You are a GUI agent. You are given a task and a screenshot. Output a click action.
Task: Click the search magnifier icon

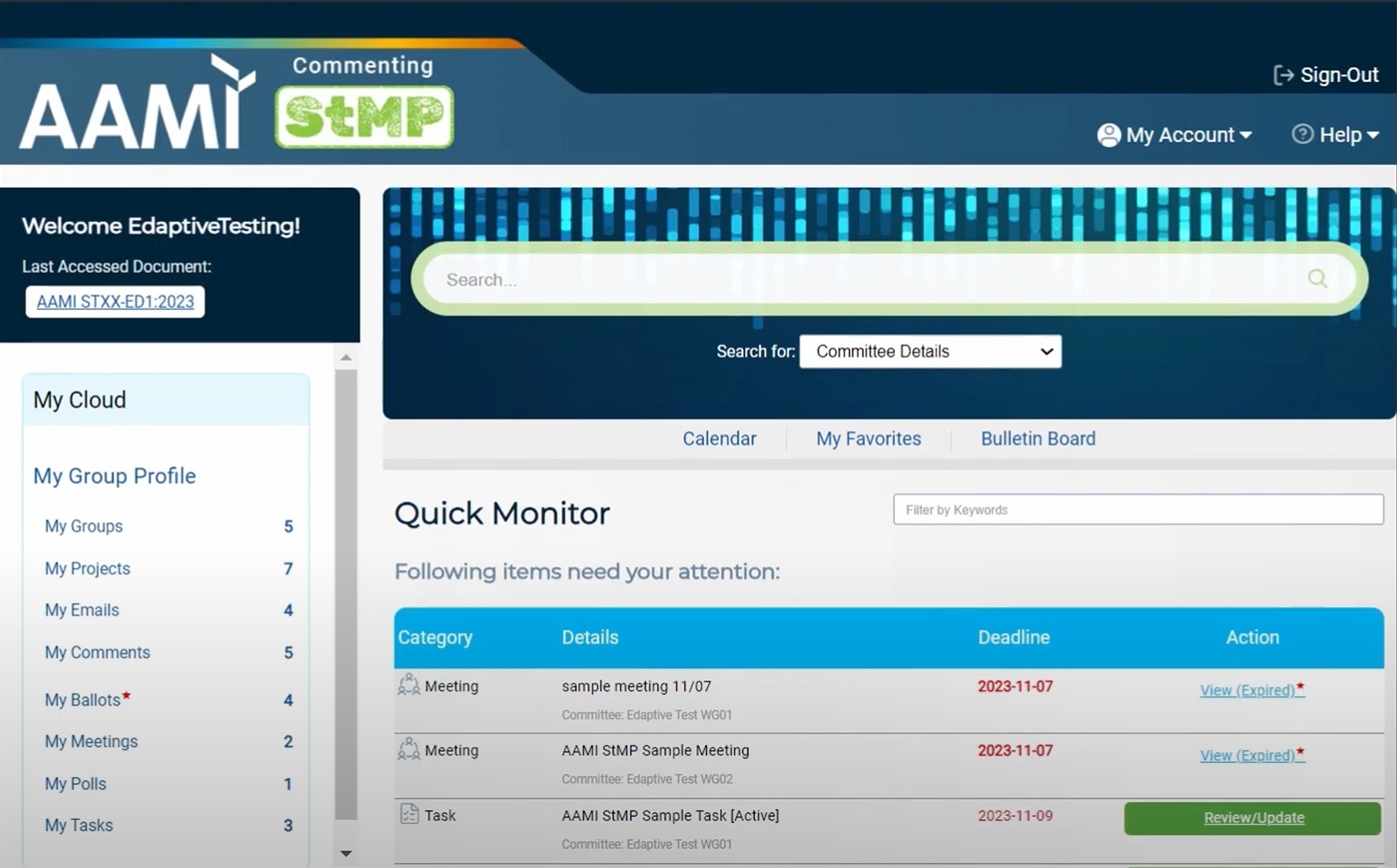pos(1317,278)
